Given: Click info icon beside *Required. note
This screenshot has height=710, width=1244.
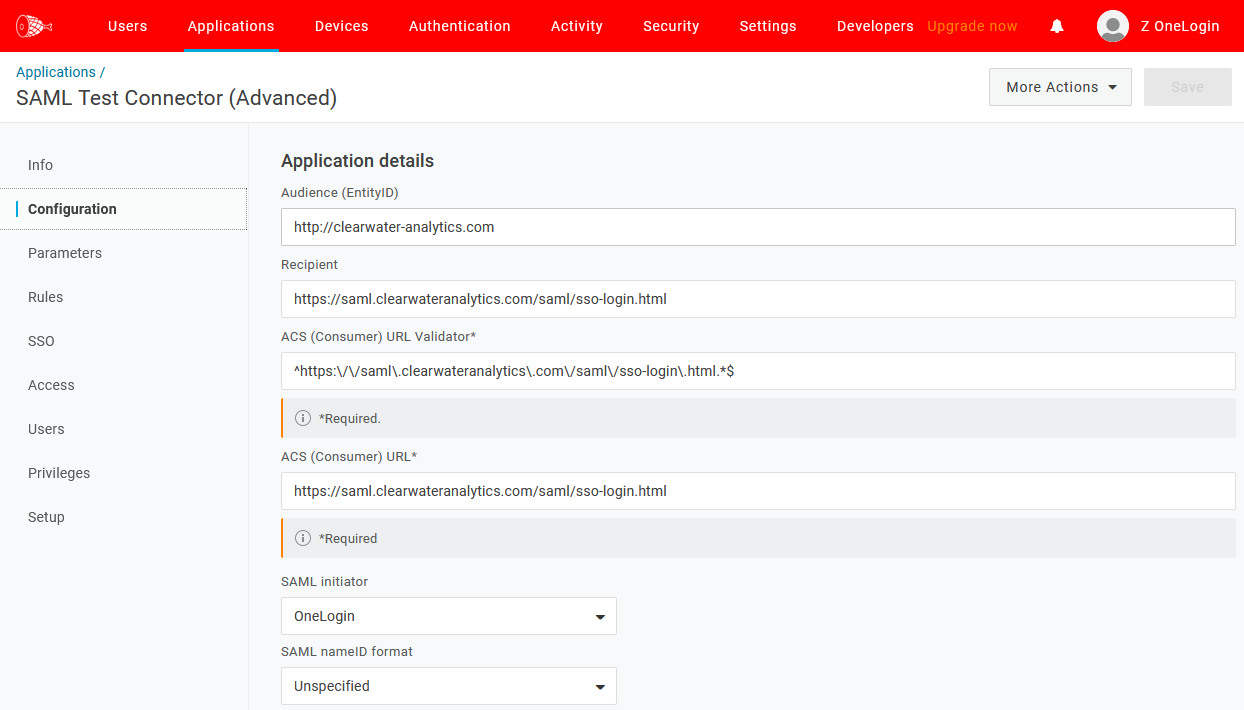Looking at the screenshot, I should point(303,418).
